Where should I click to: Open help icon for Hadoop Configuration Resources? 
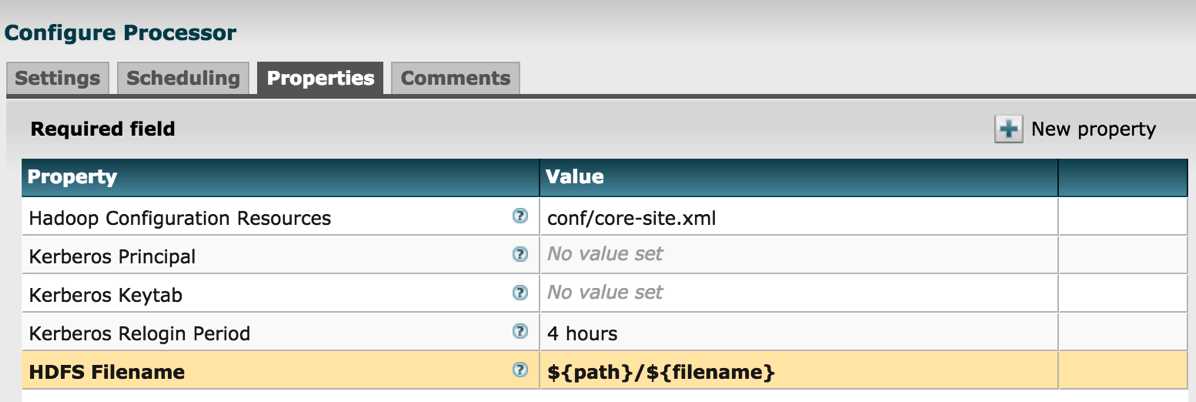coord(520,217)
